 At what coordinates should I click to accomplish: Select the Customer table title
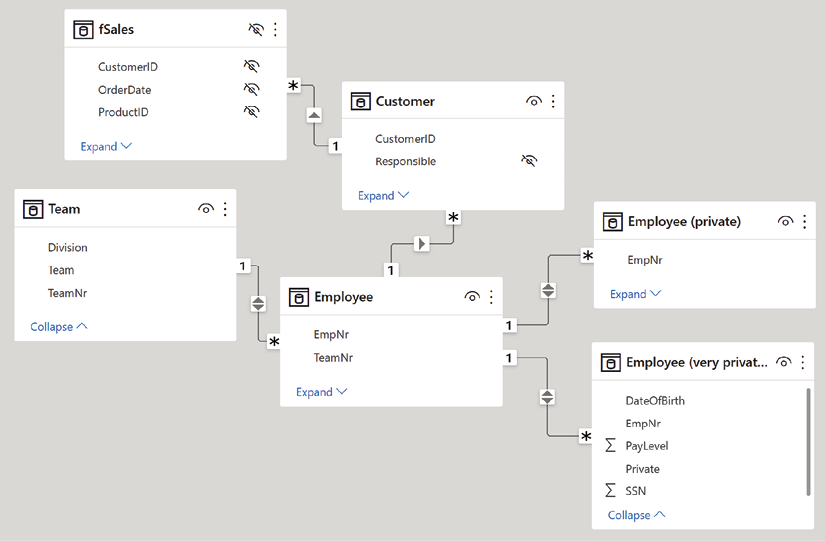(x=405, y=101)
